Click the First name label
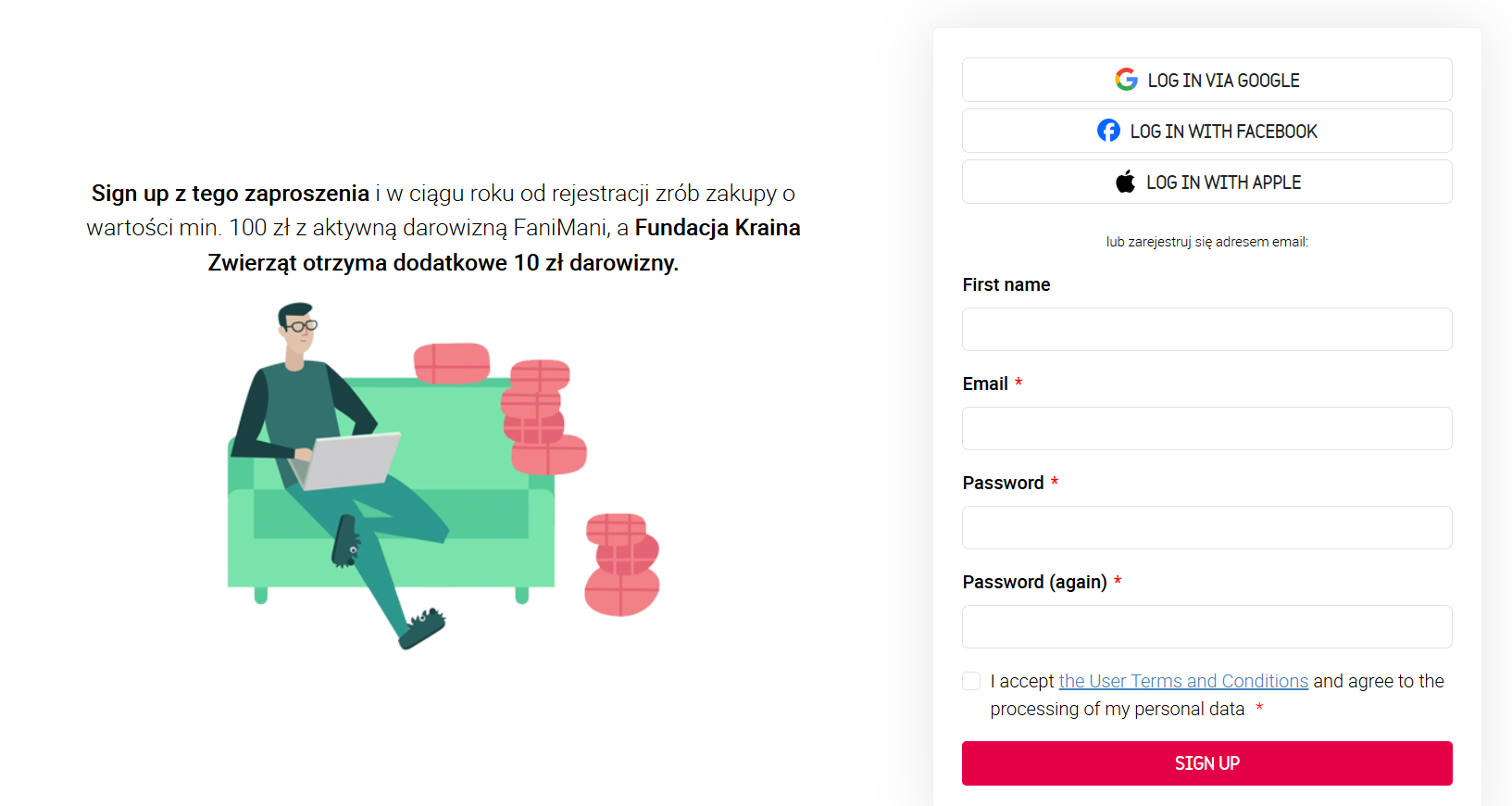 1006,285
